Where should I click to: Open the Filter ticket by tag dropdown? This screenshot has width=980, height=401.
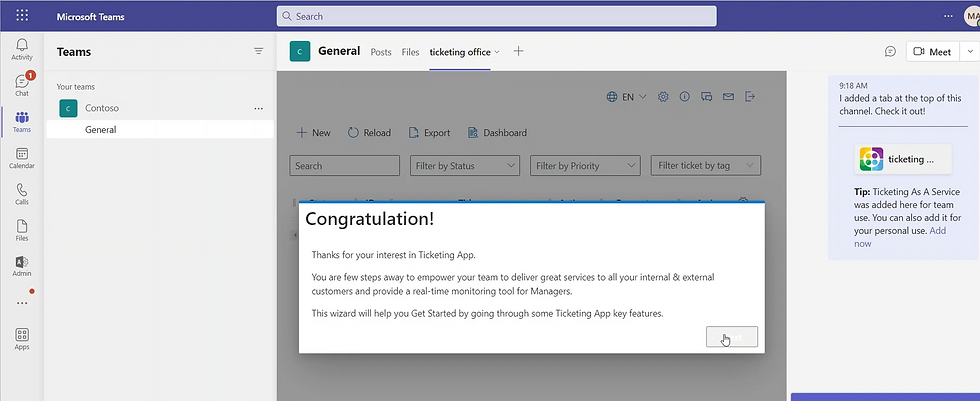click(x=706, y=166)
